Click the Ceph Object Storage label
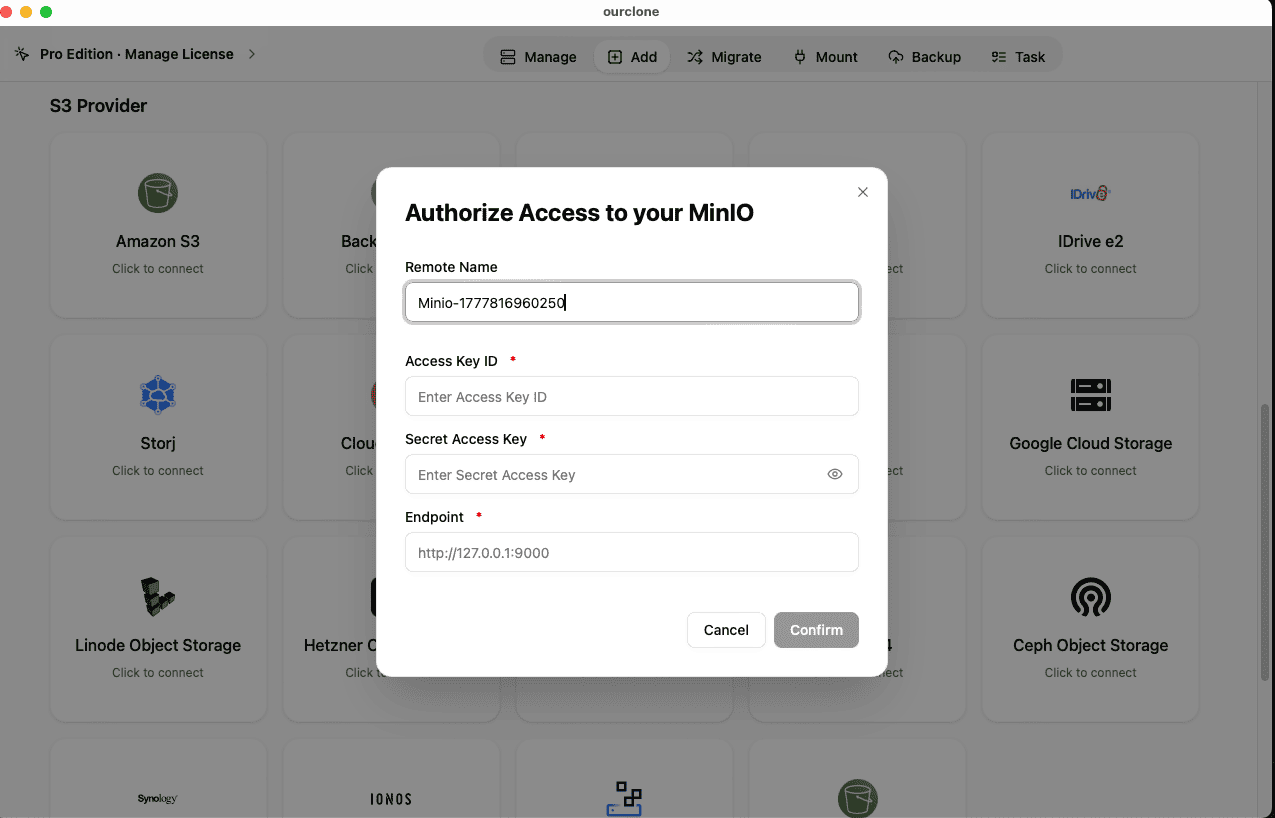Viewport: 1275px width, 818px height. tap(1090, 645)
